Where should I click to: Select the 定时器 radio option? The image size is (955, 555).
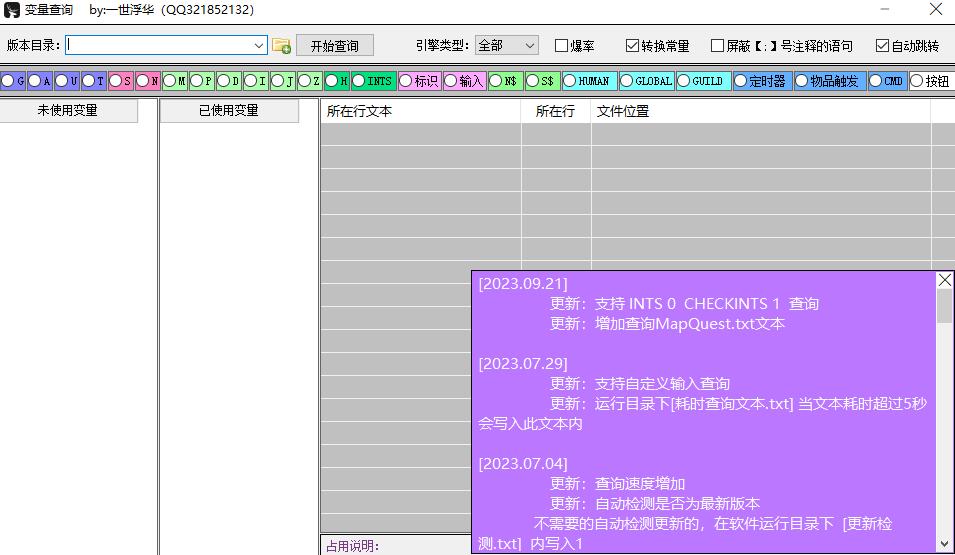(x=741, y=81)
